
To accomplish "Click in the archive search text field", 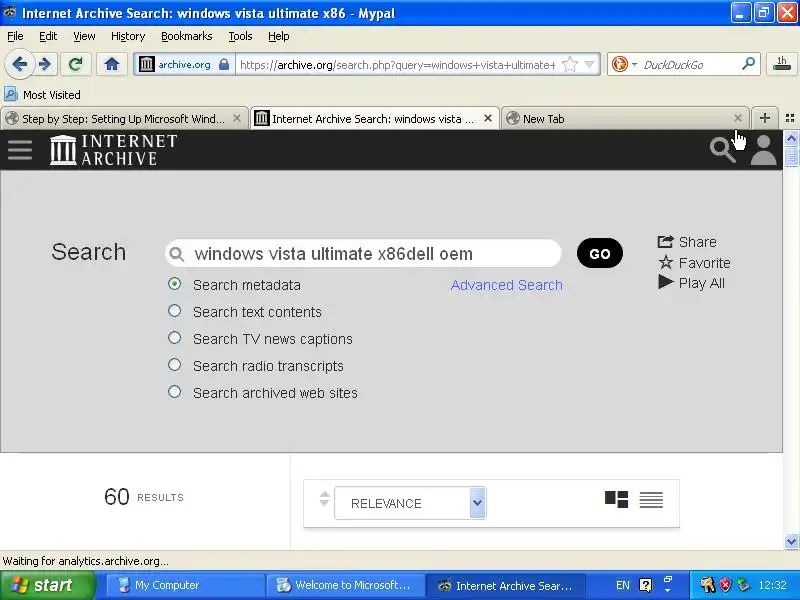I will (363, 254).
